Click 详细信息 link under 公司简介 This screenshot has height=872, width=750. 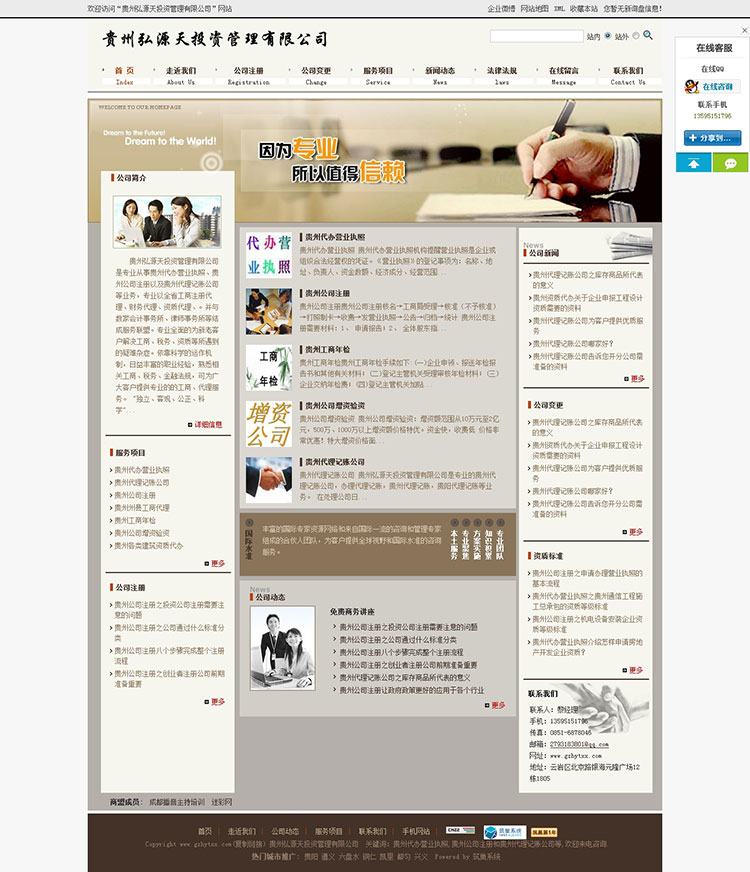click(x=207, y=424)
